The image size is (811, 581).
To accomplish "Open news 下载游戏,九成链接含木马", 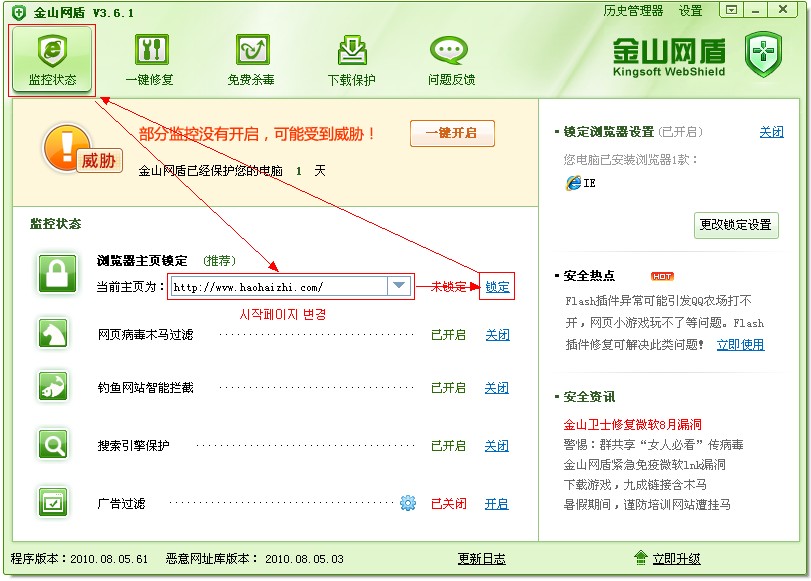I will coord(635,485).
